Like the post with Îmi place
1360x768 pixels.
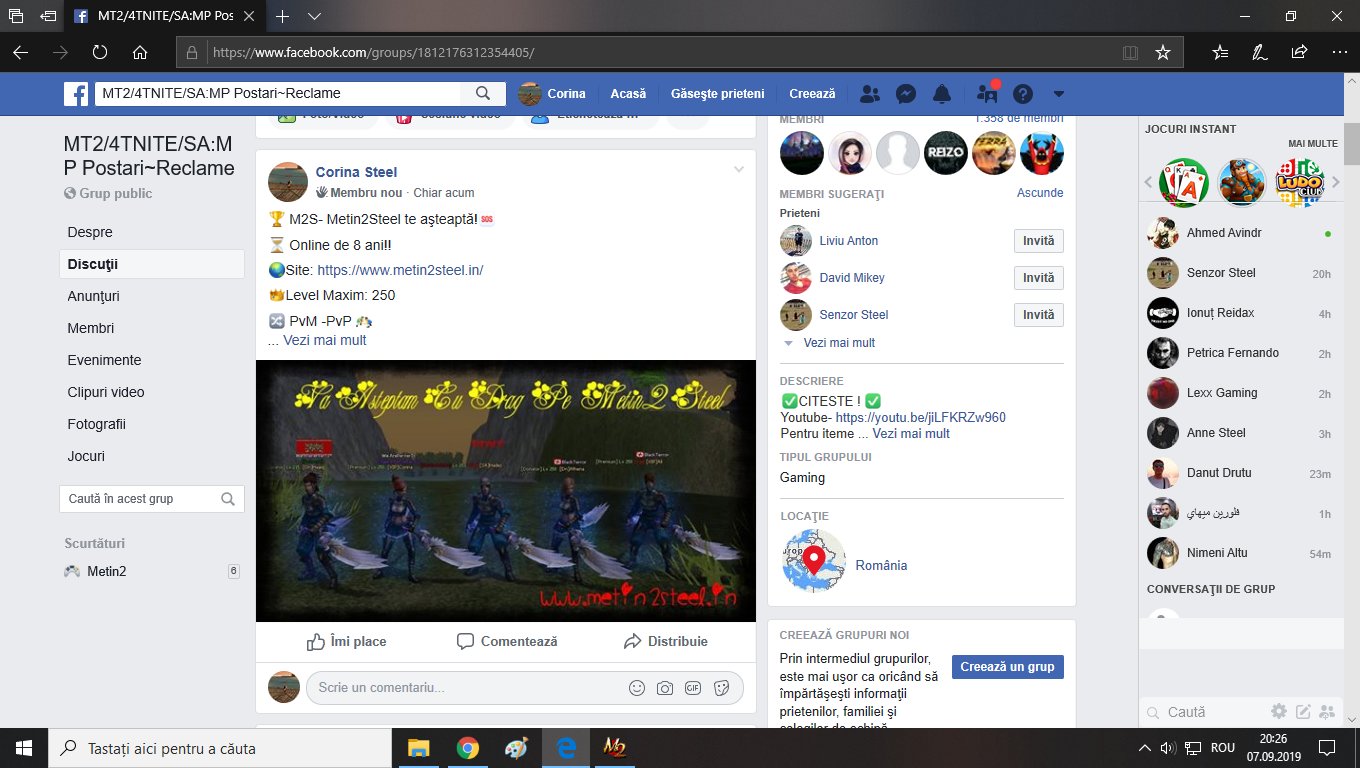pyautogui.click(x=346, y=641)
